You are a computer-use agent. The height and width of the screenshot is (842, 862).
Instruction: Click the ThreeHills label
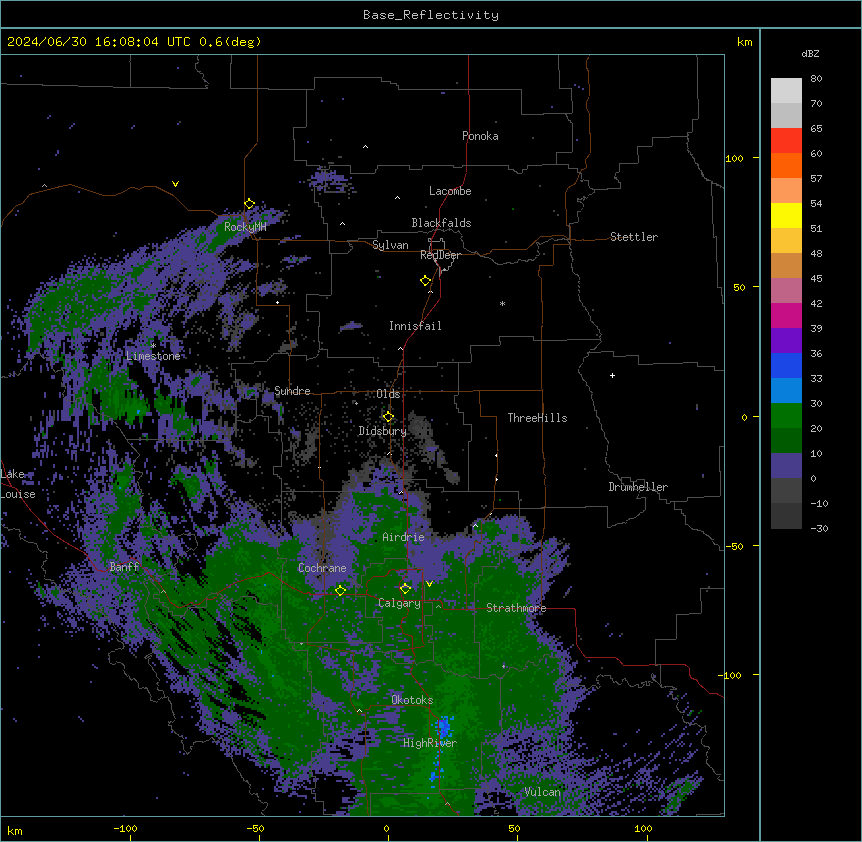pos(537,418)
